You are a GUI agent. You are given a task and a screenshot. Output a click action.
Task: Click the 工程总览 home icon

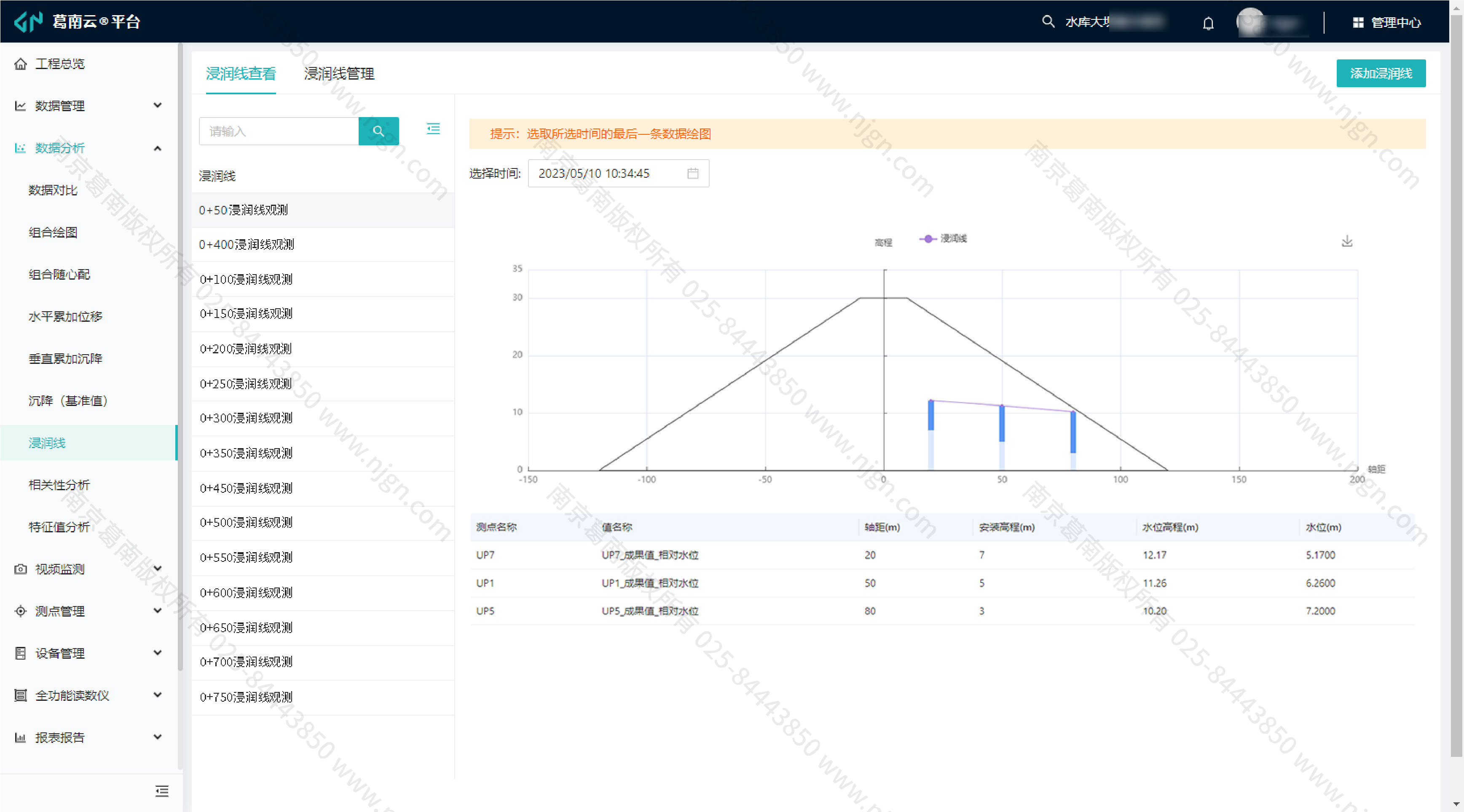click(x=21, y=64)
